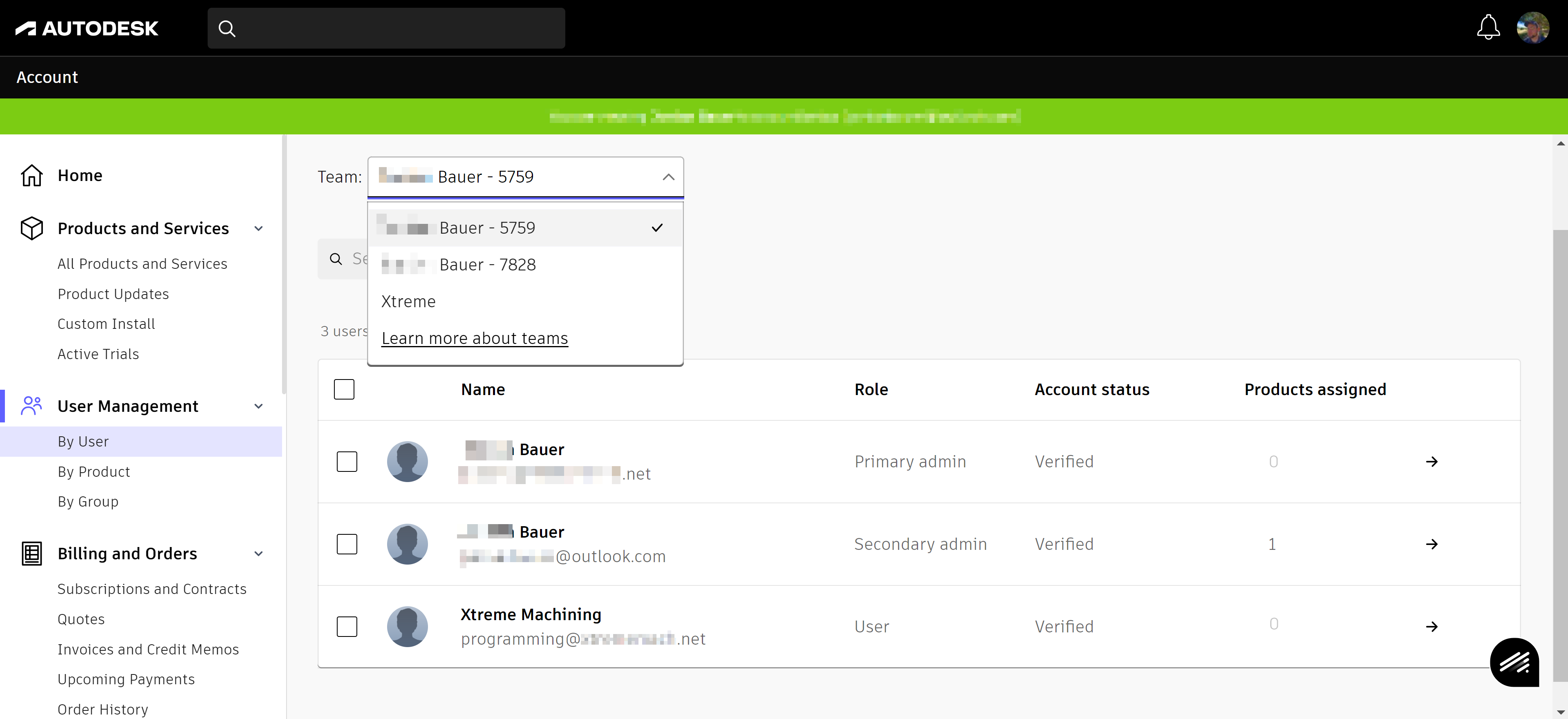Click the Billing and Orders document icon
This screenshot has width=1568, height=719.
click(x=31, y=553)
